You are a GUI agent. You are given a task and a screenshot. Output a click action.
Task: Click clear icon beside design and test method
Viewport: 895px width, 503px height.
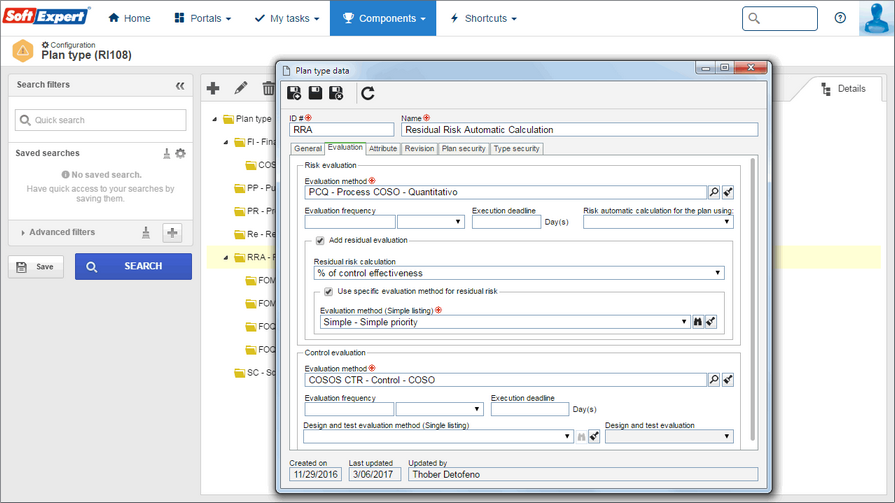[x=594, y=437]
